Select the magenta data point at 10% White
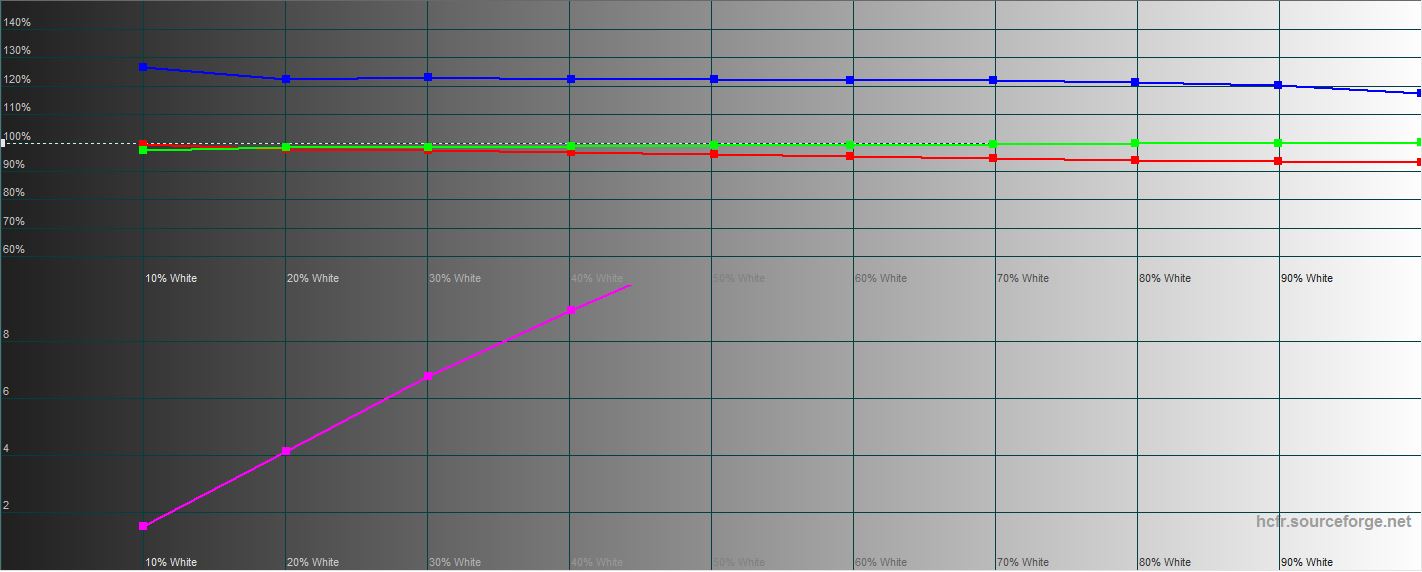Viewport: 1422px width, 572px height. [143, 526]
